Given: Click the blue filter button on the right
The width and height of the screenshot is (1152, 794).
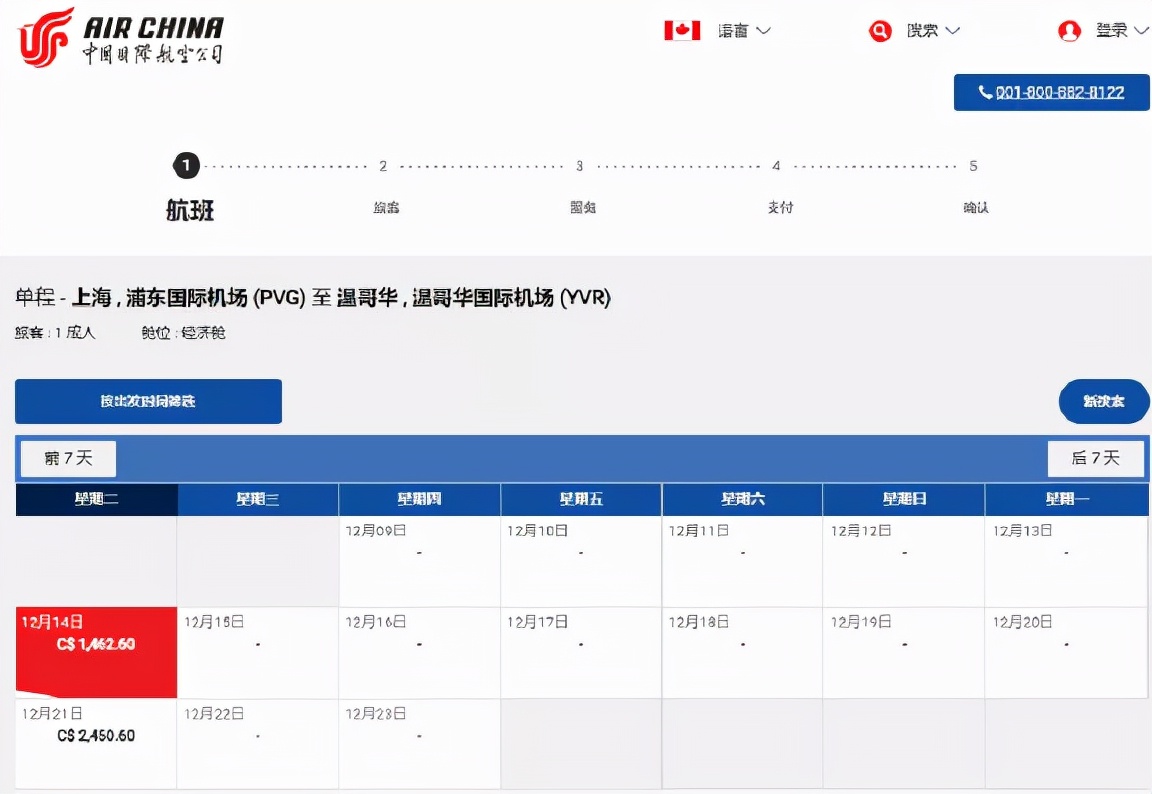Looking at the screenshot, I should (1104, 401).
